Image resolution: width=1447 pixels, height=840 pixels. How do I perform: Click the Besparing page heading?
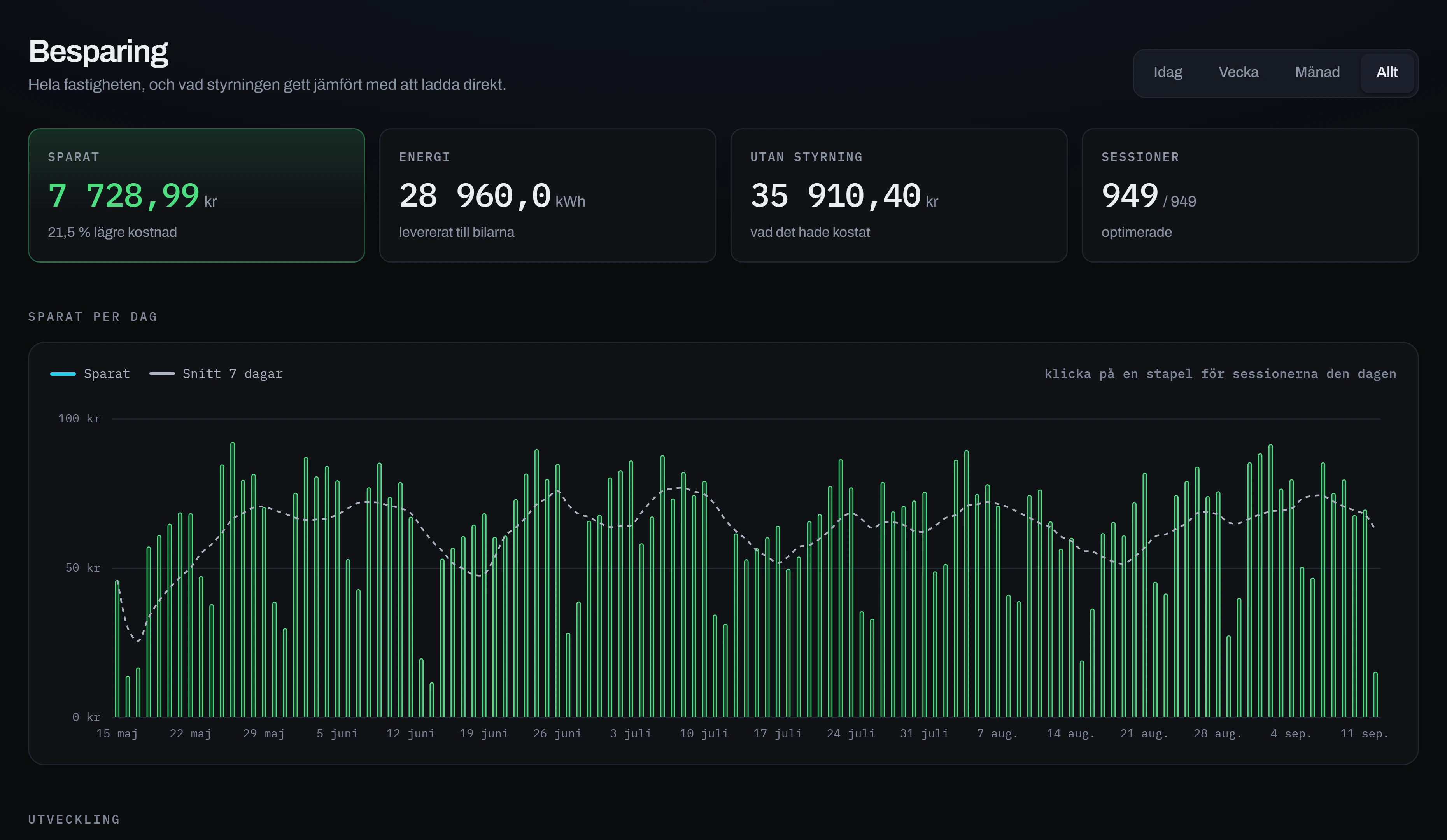coord(98,52)
